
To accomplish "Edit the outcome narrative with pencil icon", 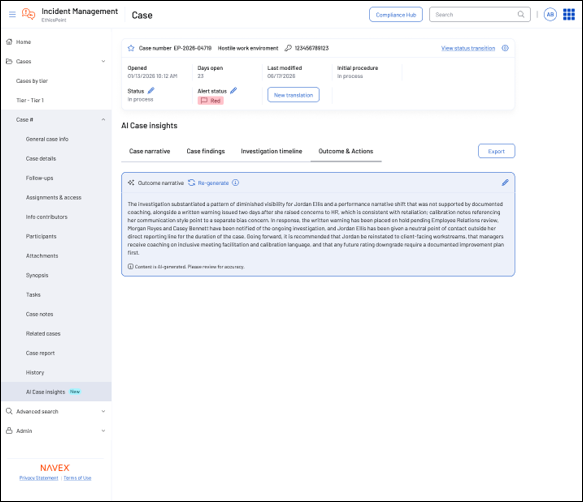I will (505, 182).
